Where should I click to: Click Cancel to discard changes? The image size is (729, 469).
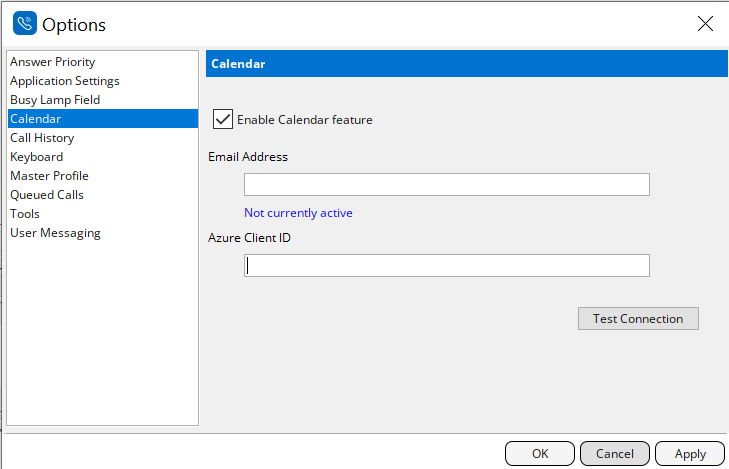615,454
